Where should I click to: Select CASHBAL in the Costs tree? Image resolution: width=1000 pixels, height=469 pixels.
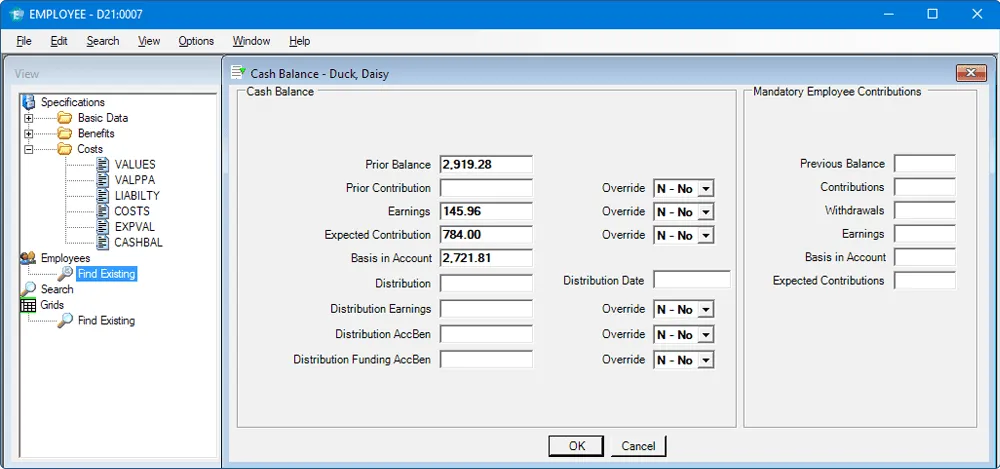[x=138, y=242]
